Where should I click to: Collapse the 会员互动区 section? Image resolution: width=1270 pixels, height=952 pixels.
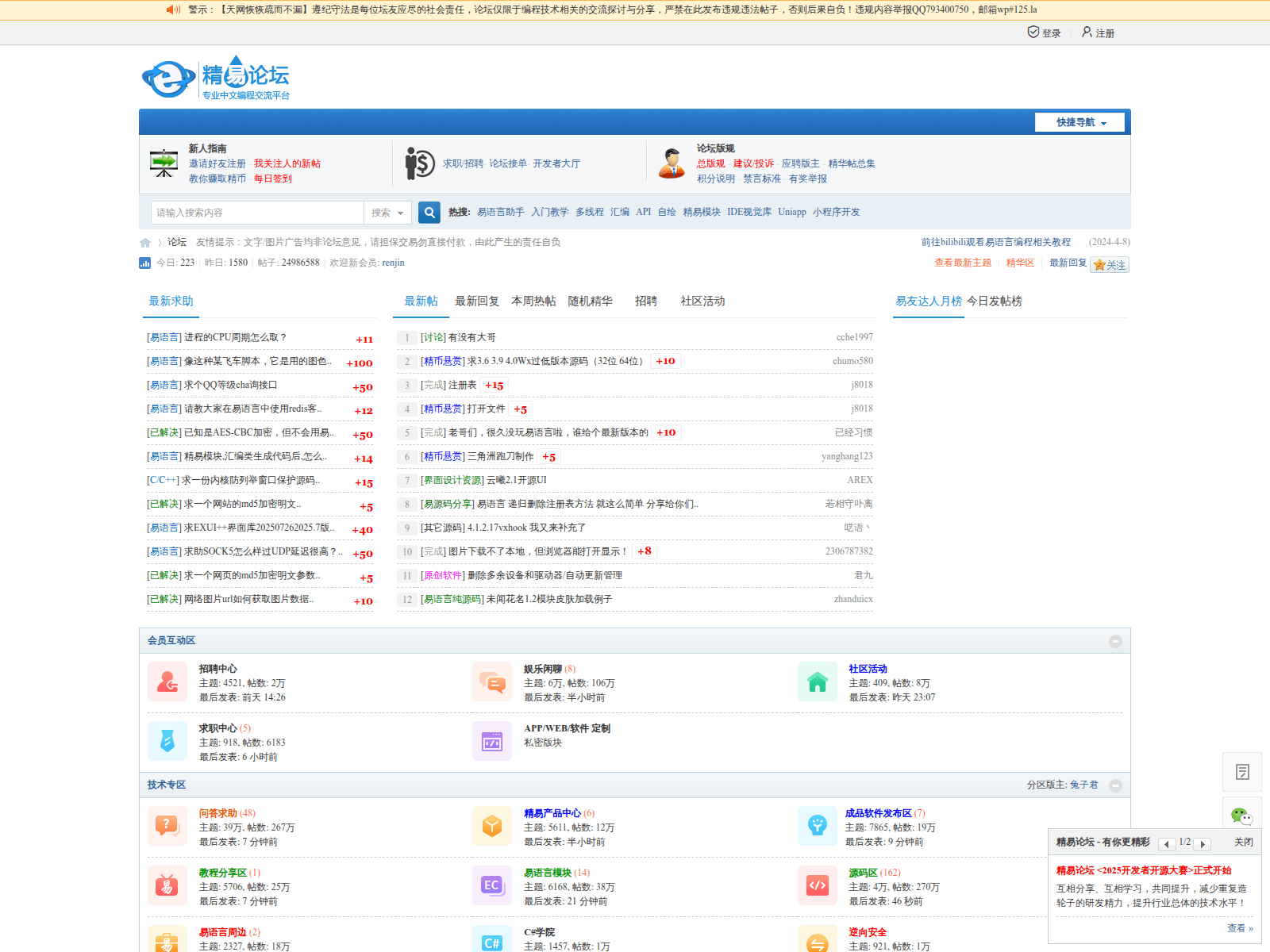[x=1115, y=641]
